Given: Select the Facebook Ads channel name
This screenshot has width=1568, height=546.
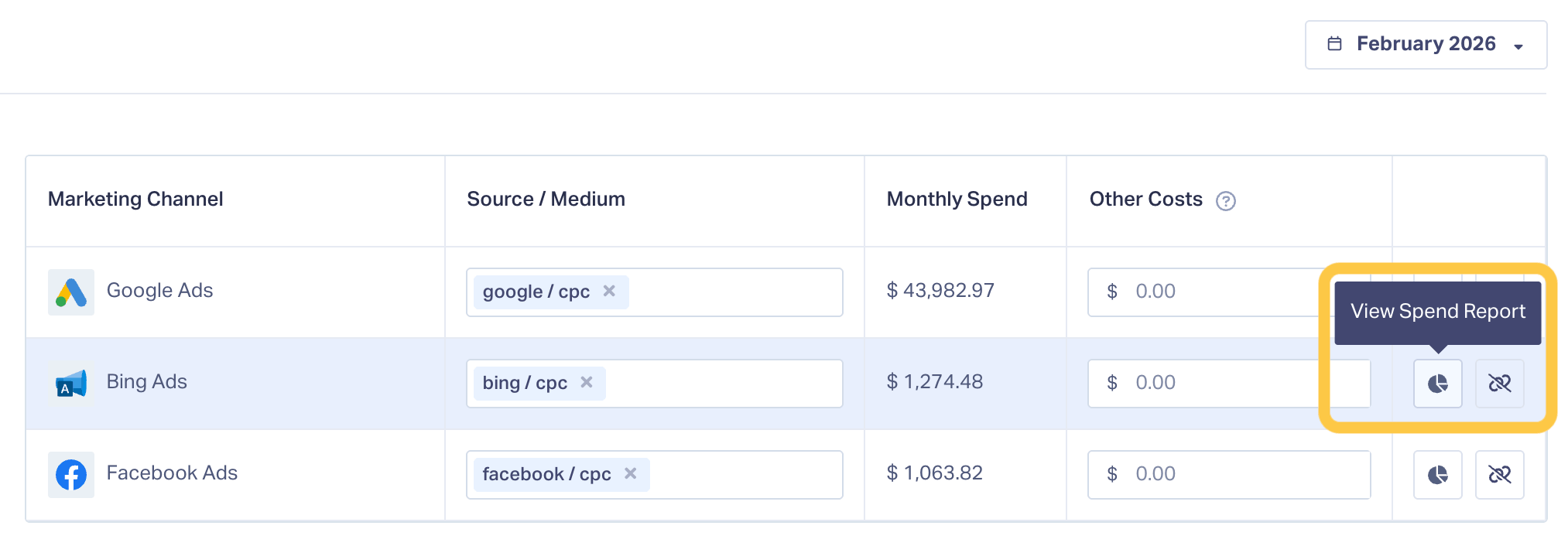Looking at the screenshot, I should pyautogui.click(x=172, y=473).
